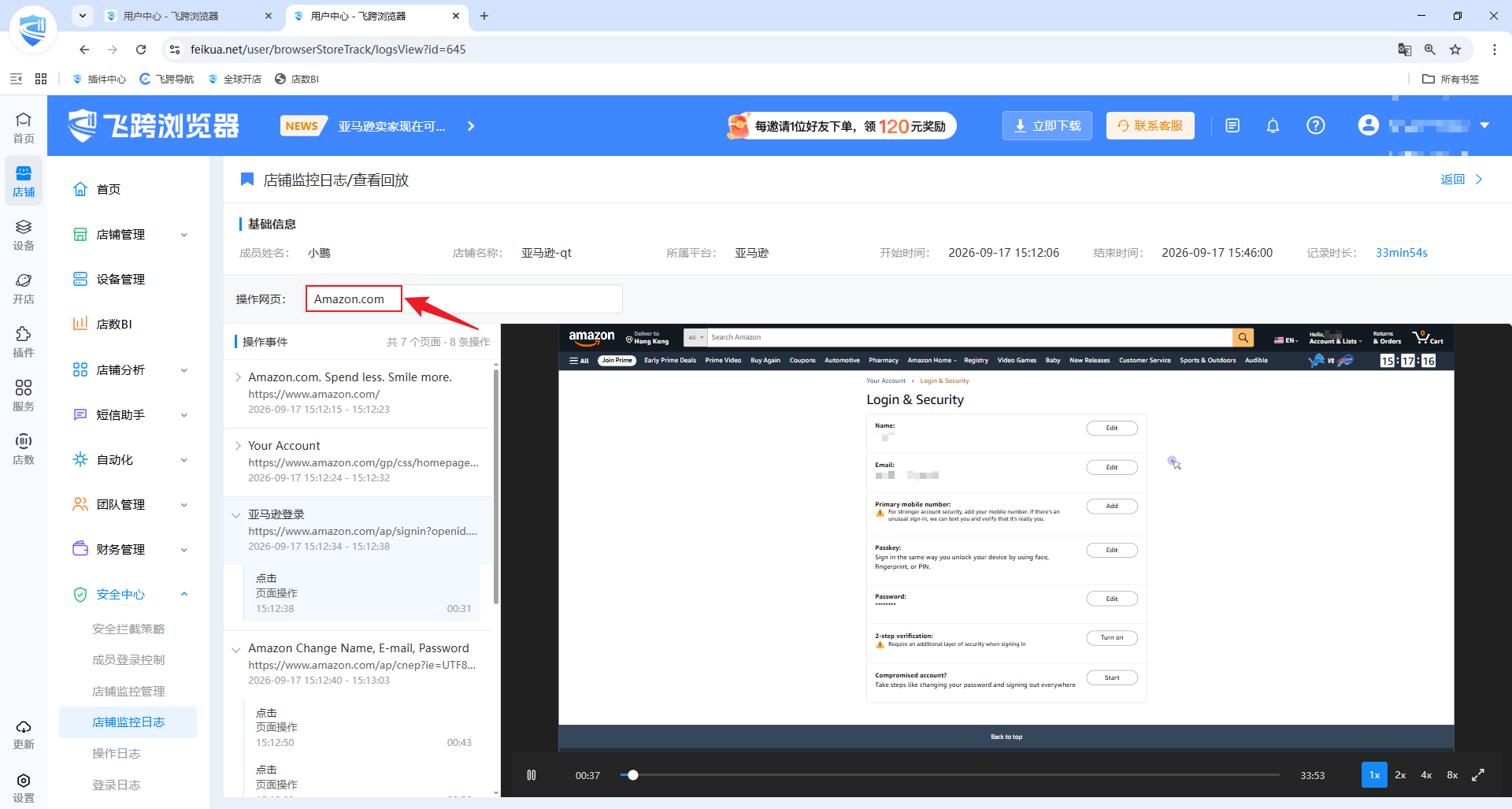The width and height of the screenshot is (1512, 809).
Task: Open the 开店 icon in the left rail
Action: [24, 288]
